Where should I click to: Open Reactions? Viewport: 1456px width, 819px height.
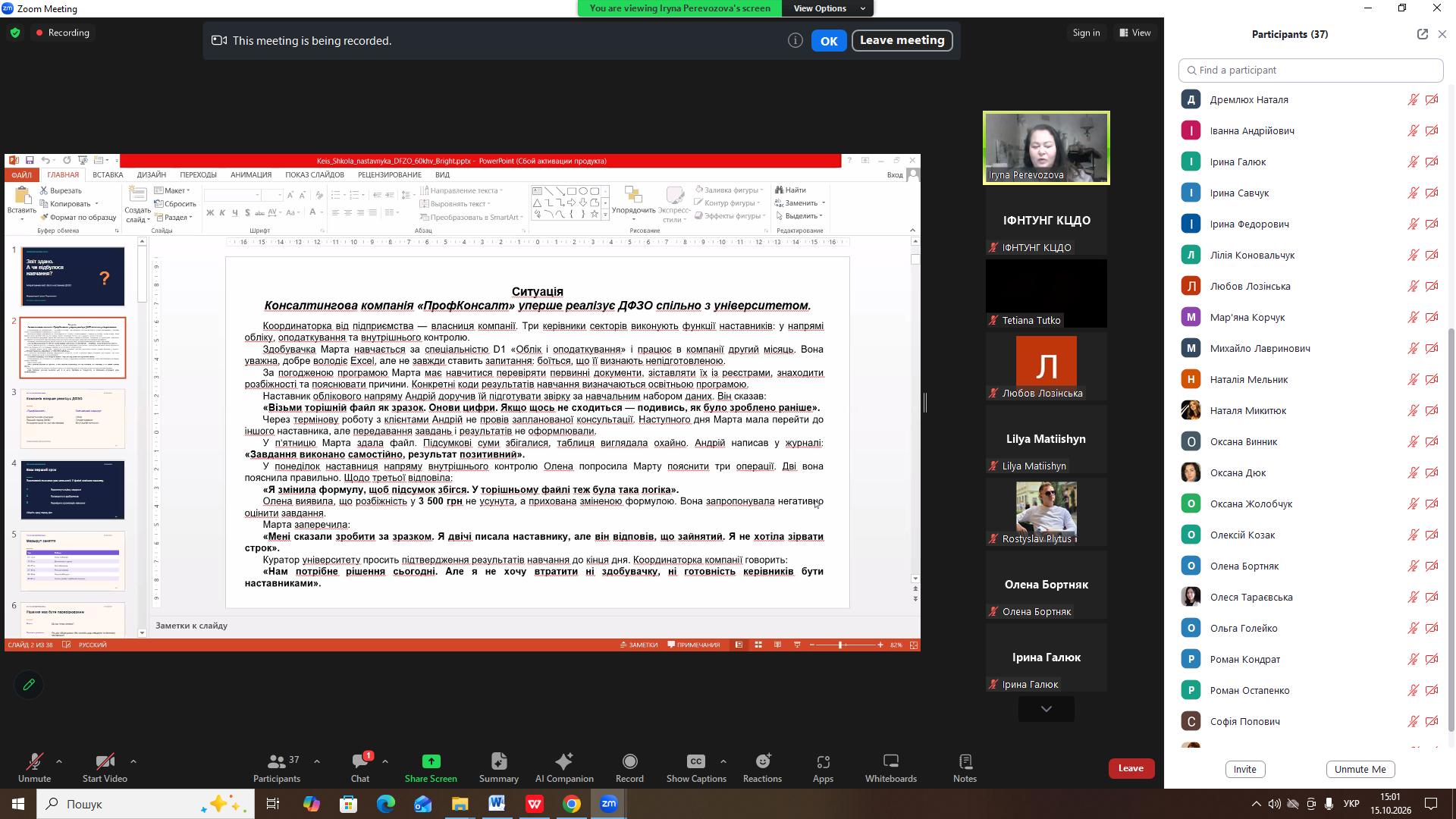click(x=762, y=767)
